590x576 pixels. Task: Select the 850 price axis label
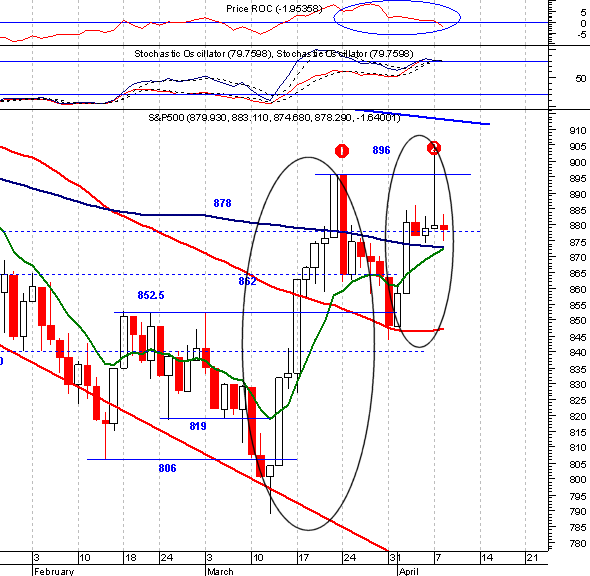[578, 321]
